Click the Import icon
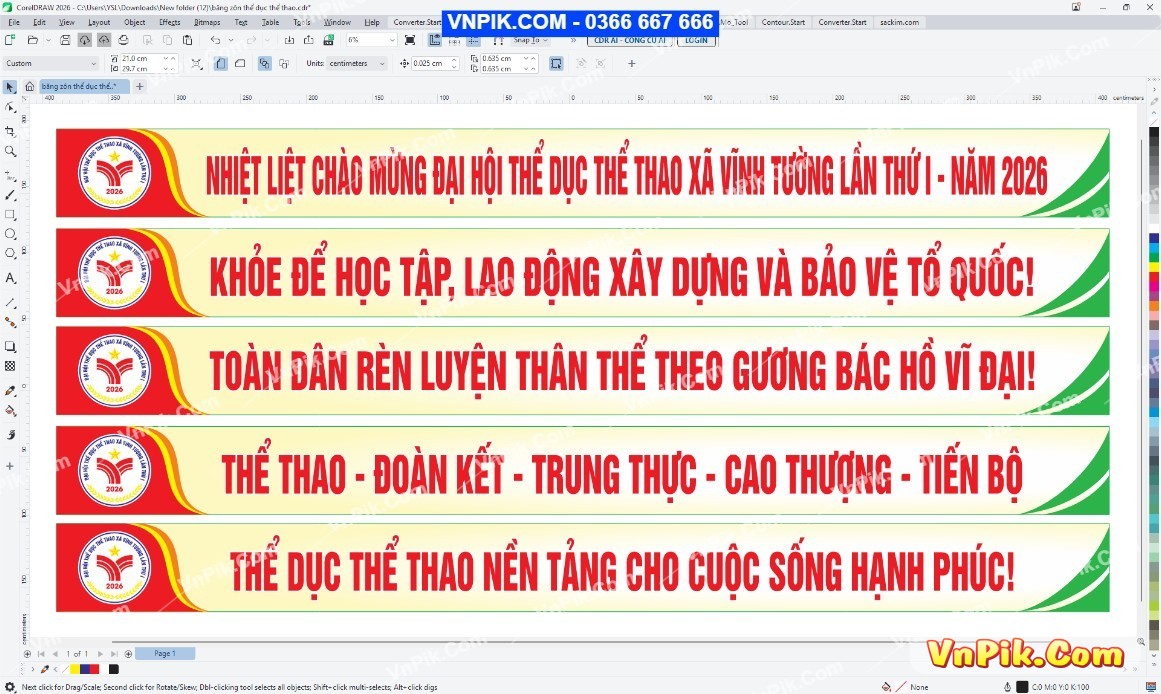Viewport: 1161px width, 694px height. [290, 40]
